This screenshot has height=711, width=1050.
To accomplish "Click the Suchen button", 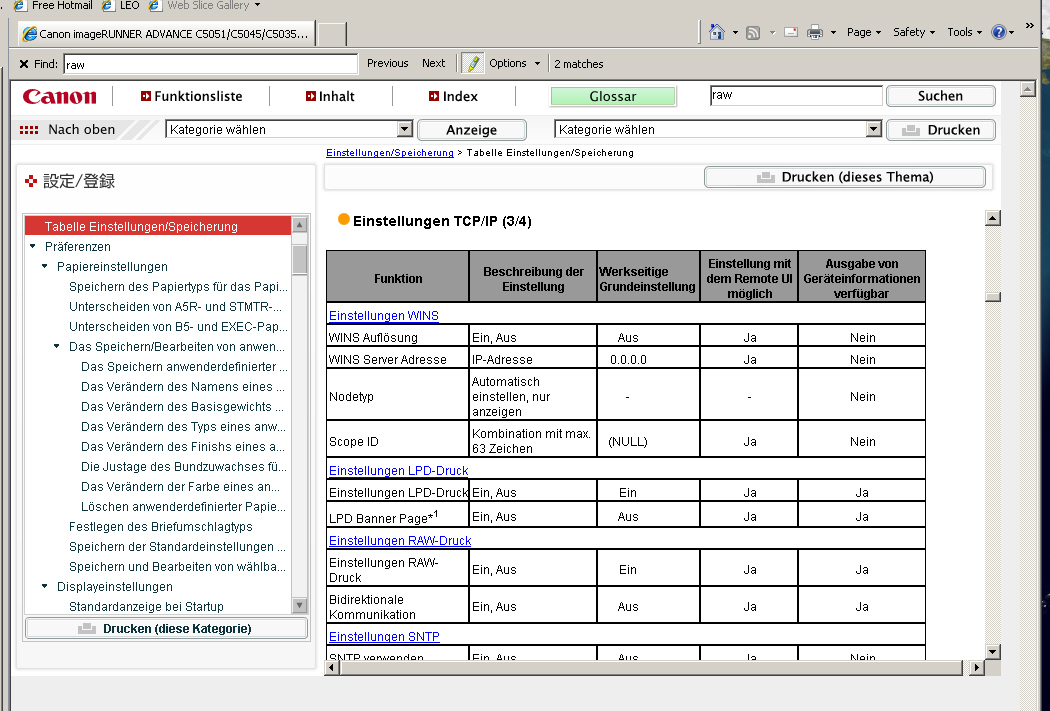I will (x=940, y=96).
